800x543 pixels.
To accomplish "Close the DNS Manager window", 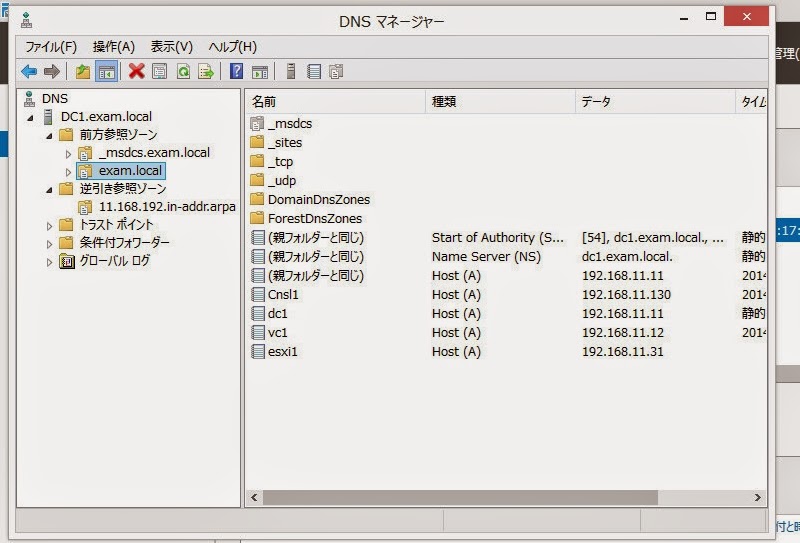I will tap(746, 17).
